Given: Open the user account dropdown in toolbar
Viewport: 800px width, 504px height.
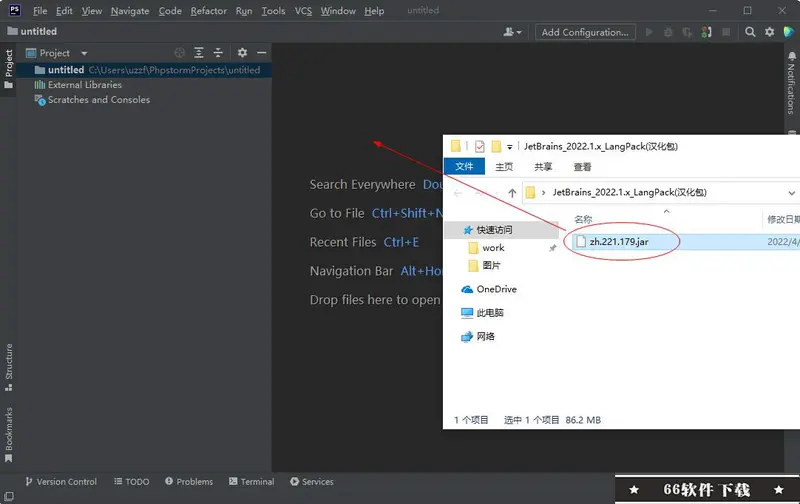Looking at the screenshot, I should click(514, 32).
